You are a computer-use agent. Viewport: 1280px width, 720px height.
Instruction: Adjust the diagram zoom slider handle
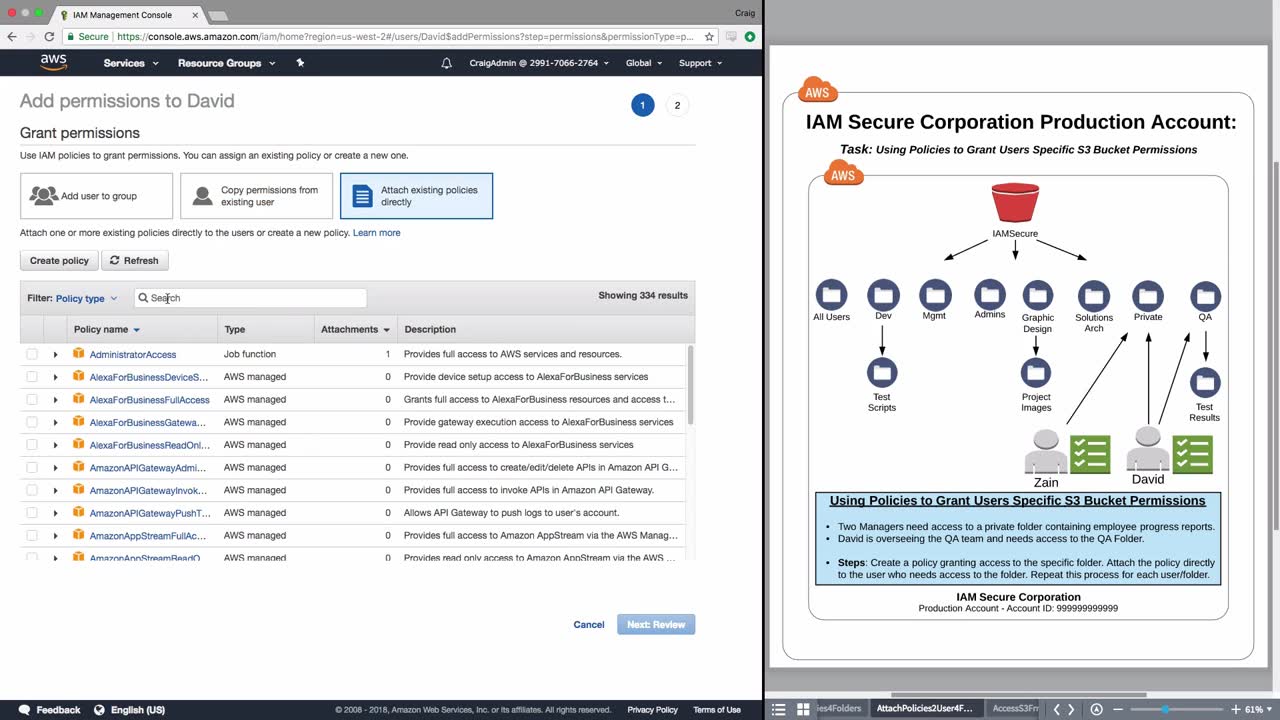[x=1165, y=709]
